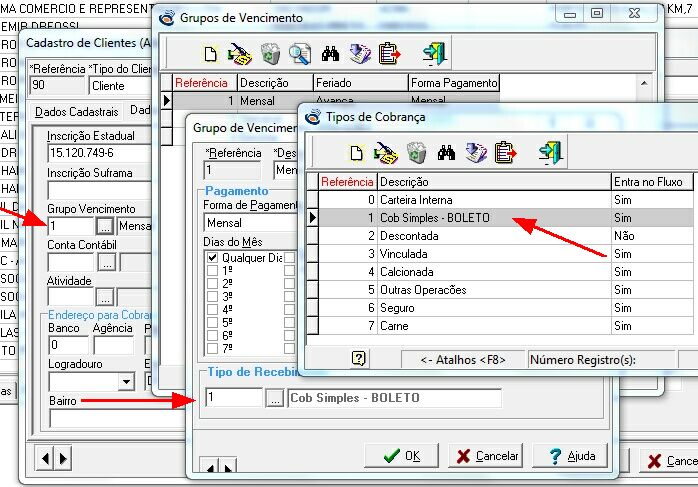The image size is (698, 487).
Task: Click exit door icon in Grupos de Vencimento toolbar
Action: pyautogui.click(x=434, y=53)
